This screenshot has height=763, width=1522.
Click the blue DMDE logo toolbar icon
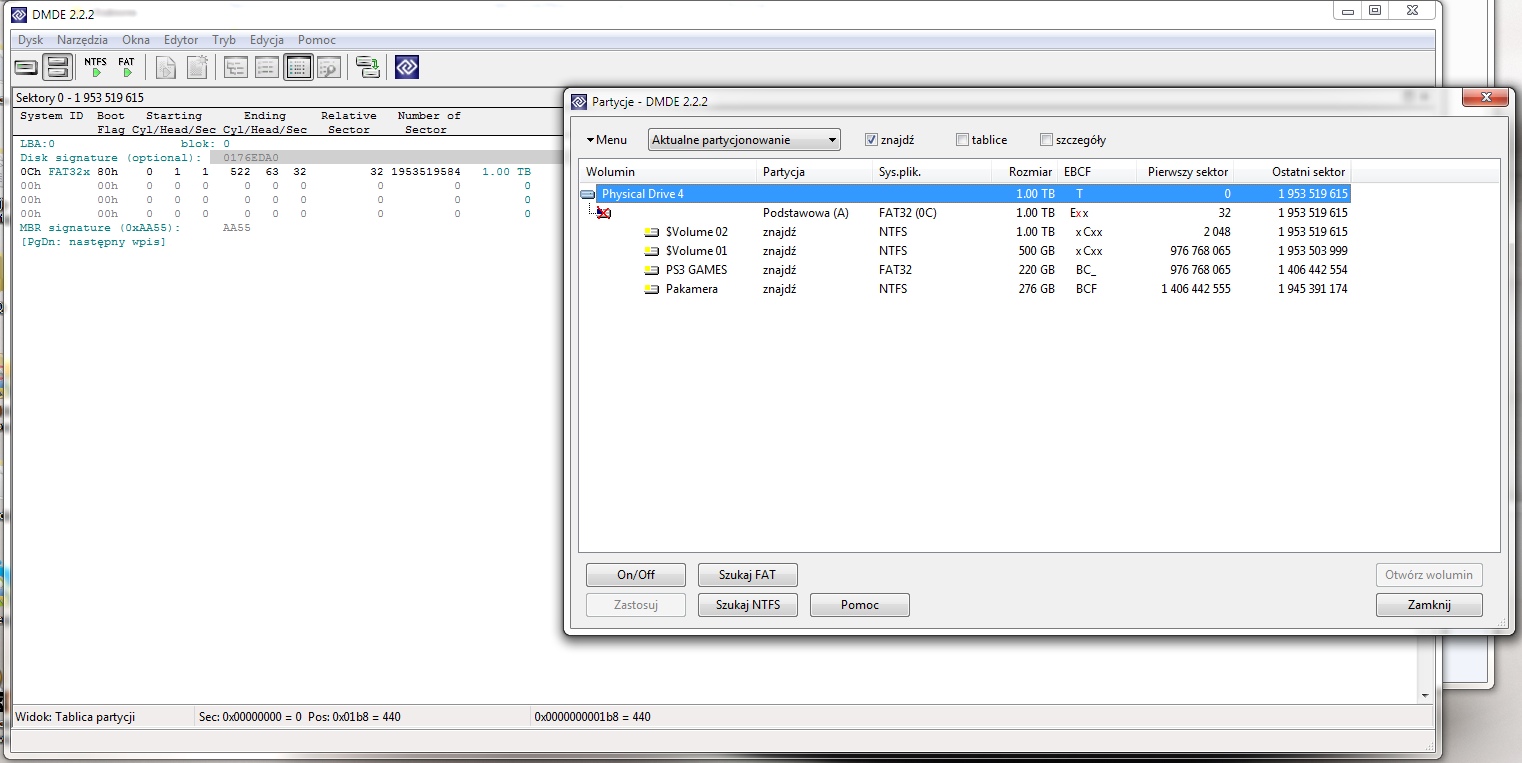click(407, 68)
